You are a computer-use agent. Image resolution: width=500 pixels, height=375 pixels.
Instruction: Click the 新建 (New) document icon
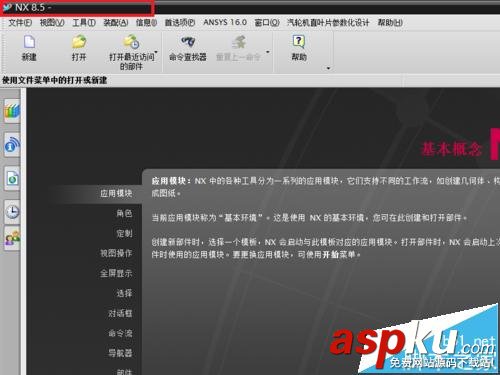29,42
